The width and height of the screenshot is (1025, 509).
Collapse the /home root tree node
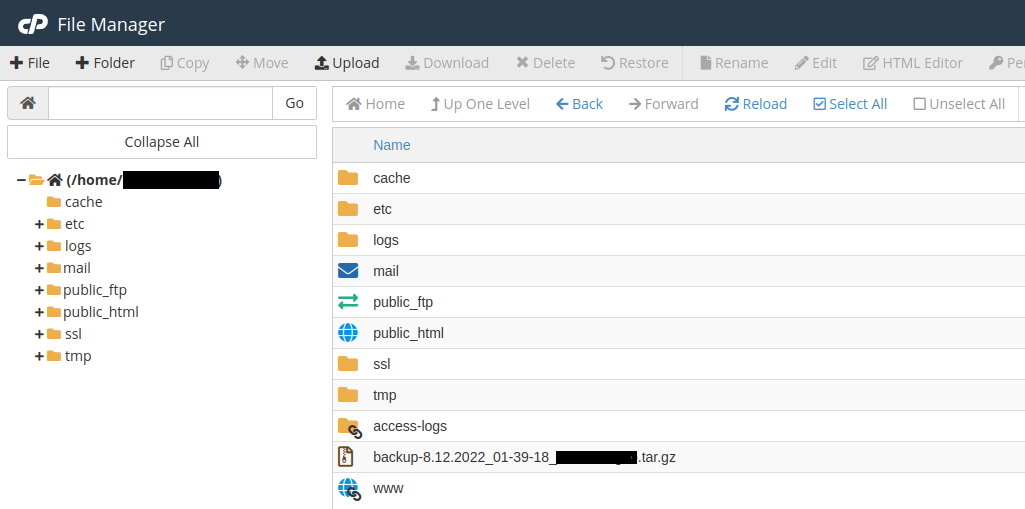[21, 180]
